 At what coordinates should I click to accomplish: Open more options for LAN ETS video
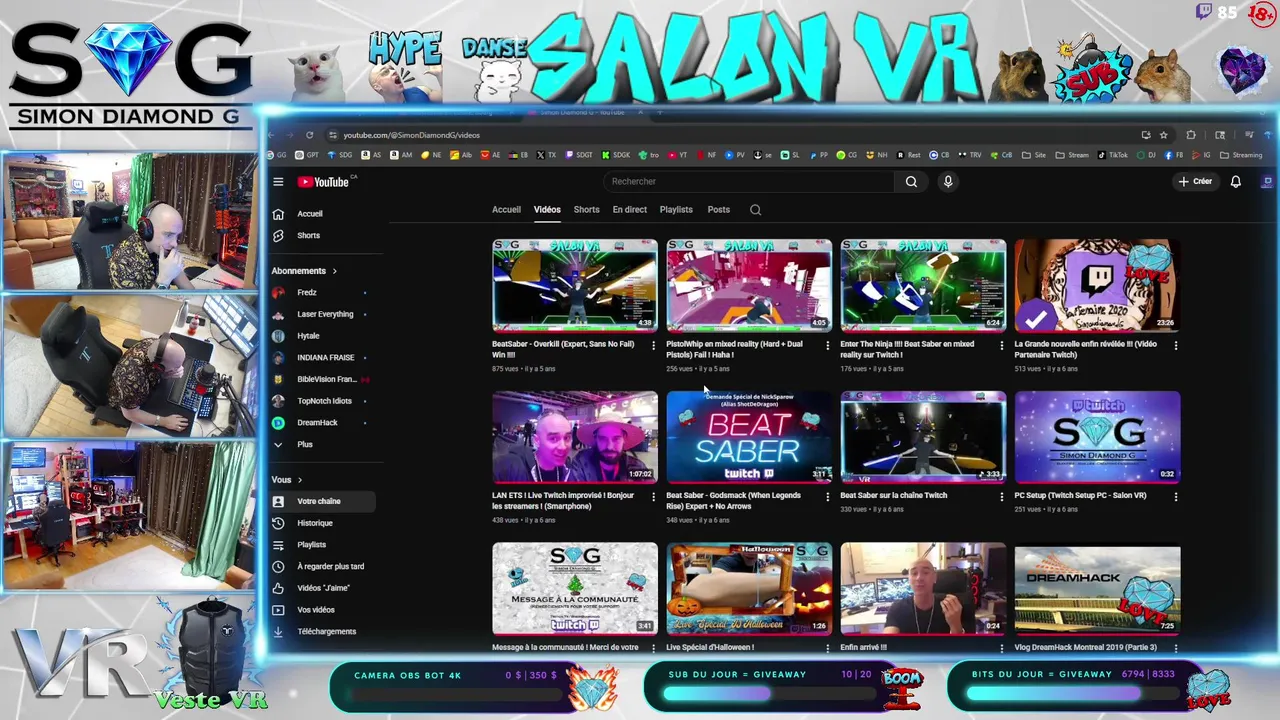pos(653,496)
